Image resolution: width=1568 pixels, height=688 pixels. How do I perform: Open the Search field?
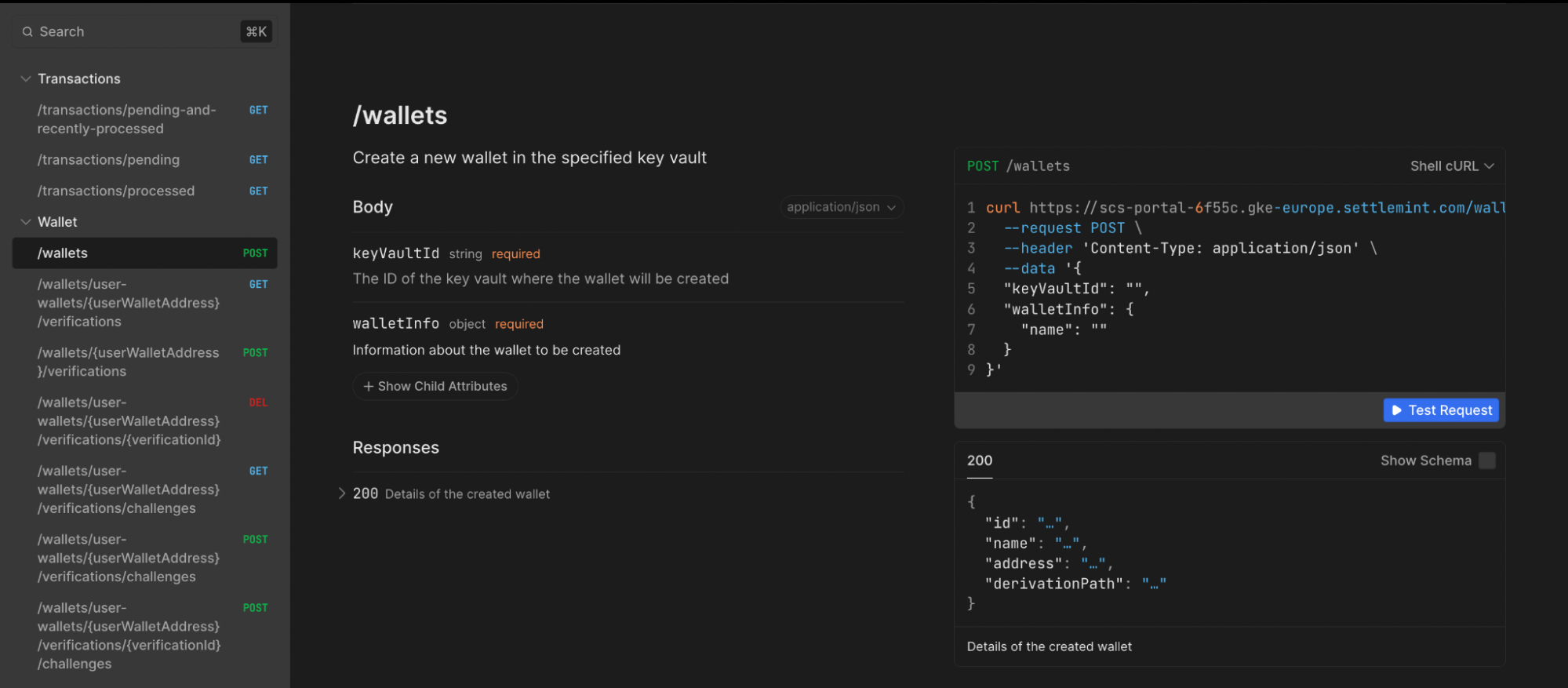[144, 32]
